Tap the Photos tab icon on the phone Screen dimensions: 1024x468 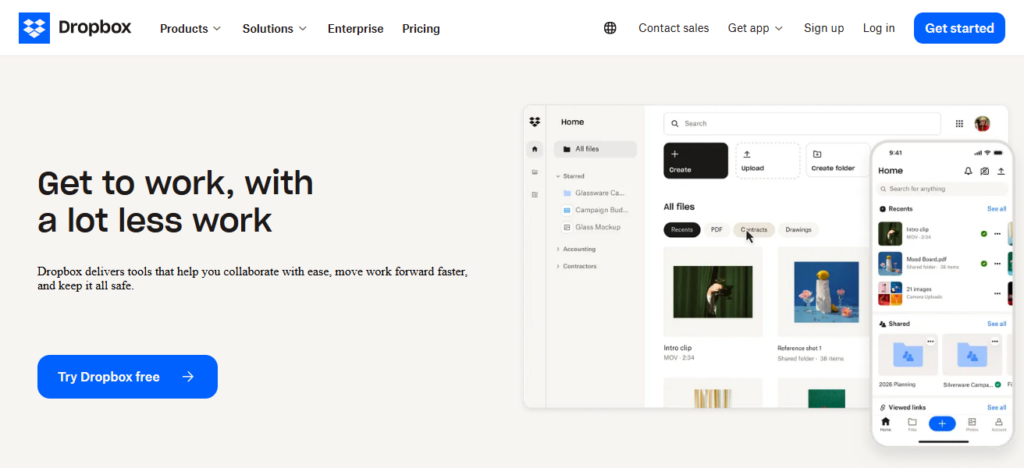tap(972, 422)
